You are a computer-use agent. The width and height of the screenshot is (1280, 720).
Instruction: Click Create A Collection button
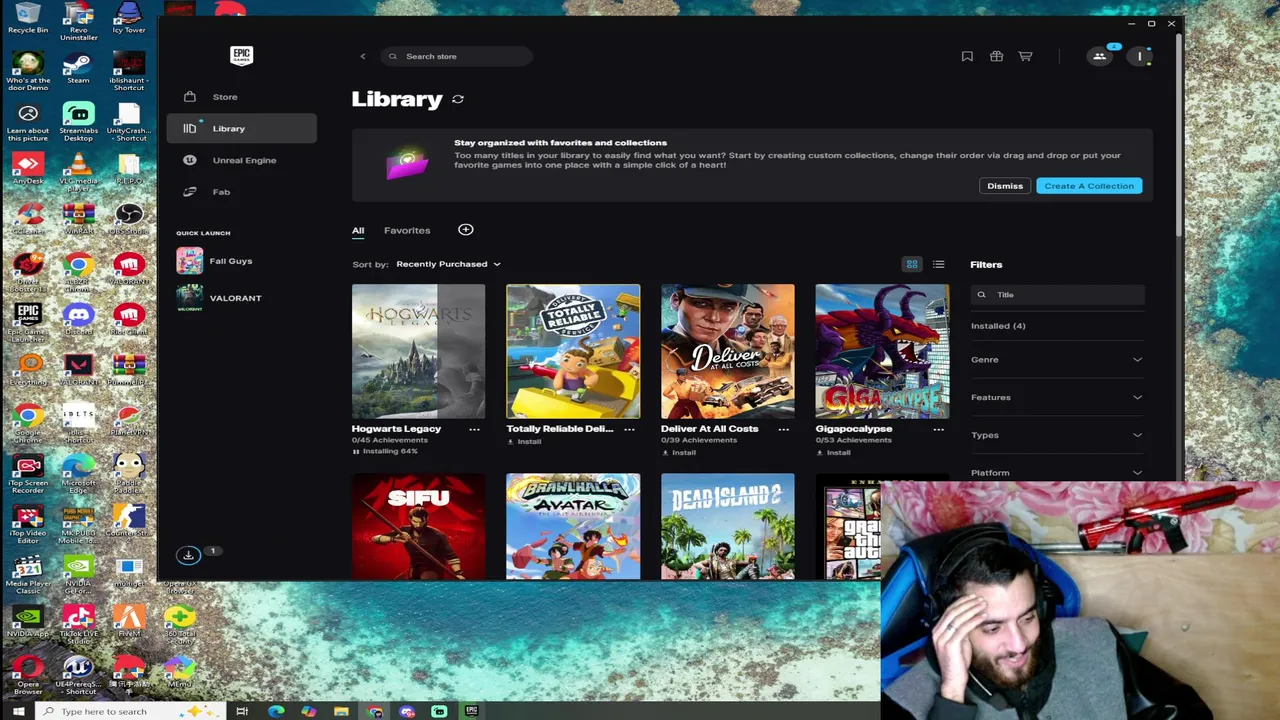pyautogui.click(x=1089, y=186)
